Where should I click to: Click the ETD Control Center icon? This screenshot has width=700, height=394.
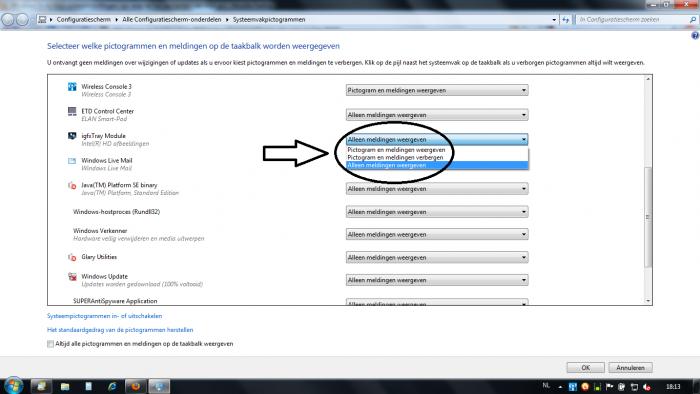click(x=72, y=111)
